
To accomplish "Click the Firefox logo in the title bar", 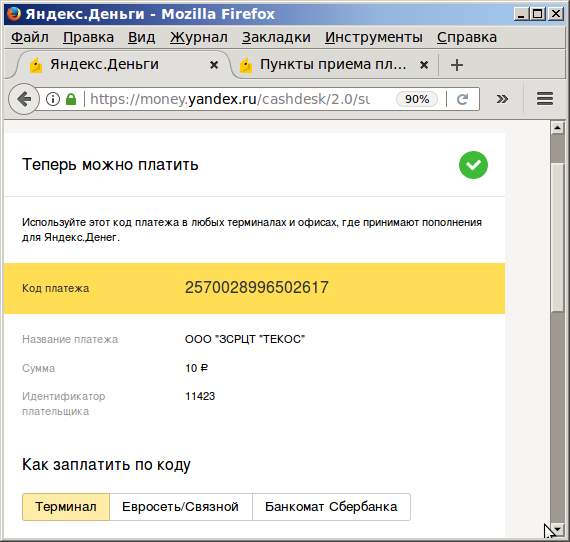I will point(14,13).
